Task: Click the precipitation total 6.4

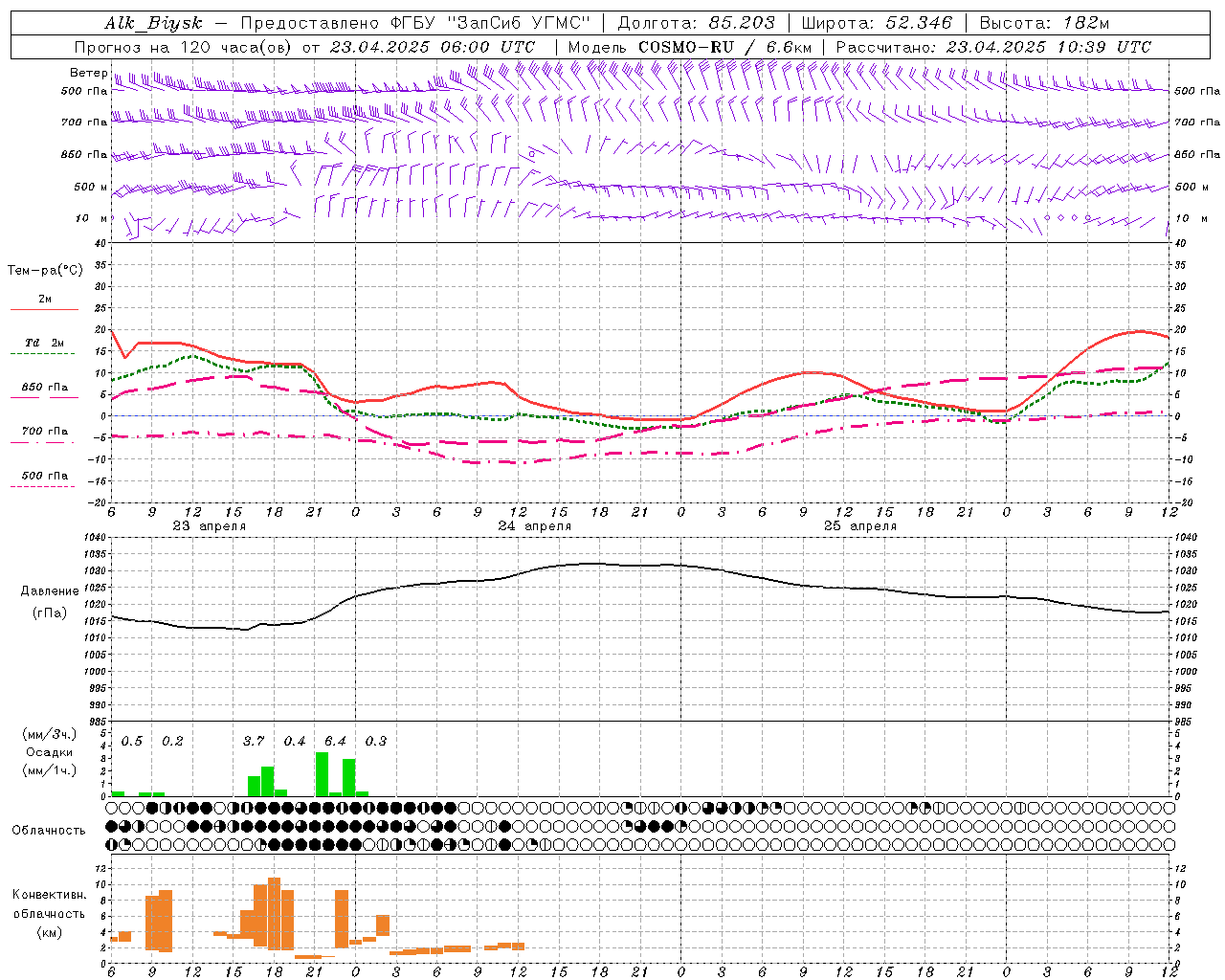Action: [x=335, y=742]
